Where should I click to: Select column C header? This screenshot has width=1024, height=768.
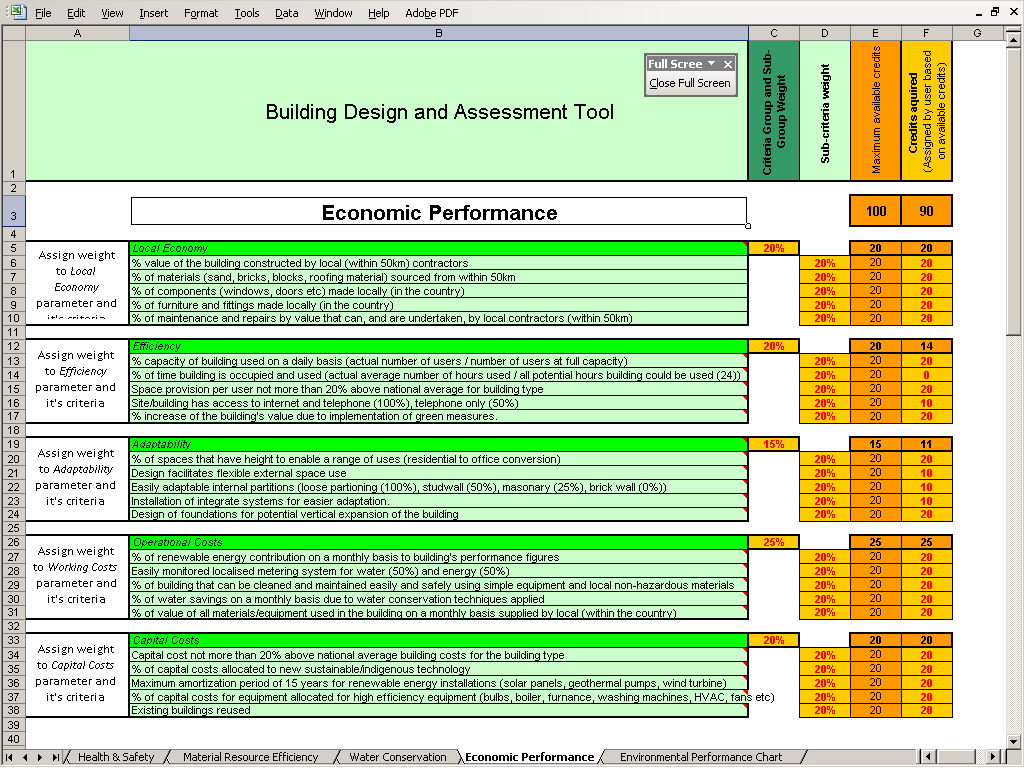tap(774, 33)
